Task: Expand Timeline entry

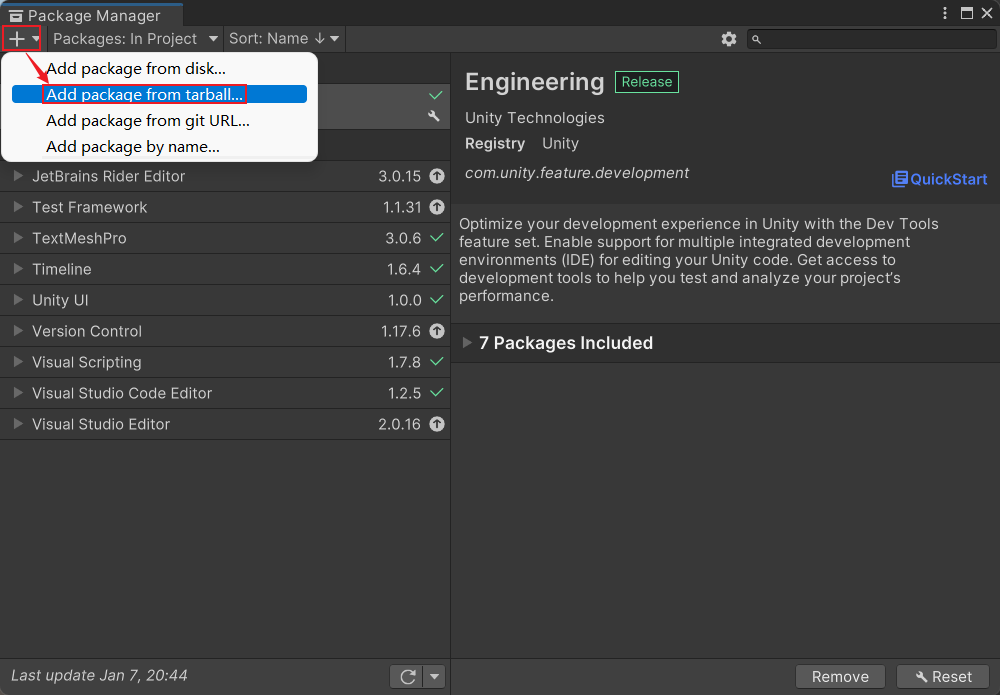Action: [x=18, y=268]
